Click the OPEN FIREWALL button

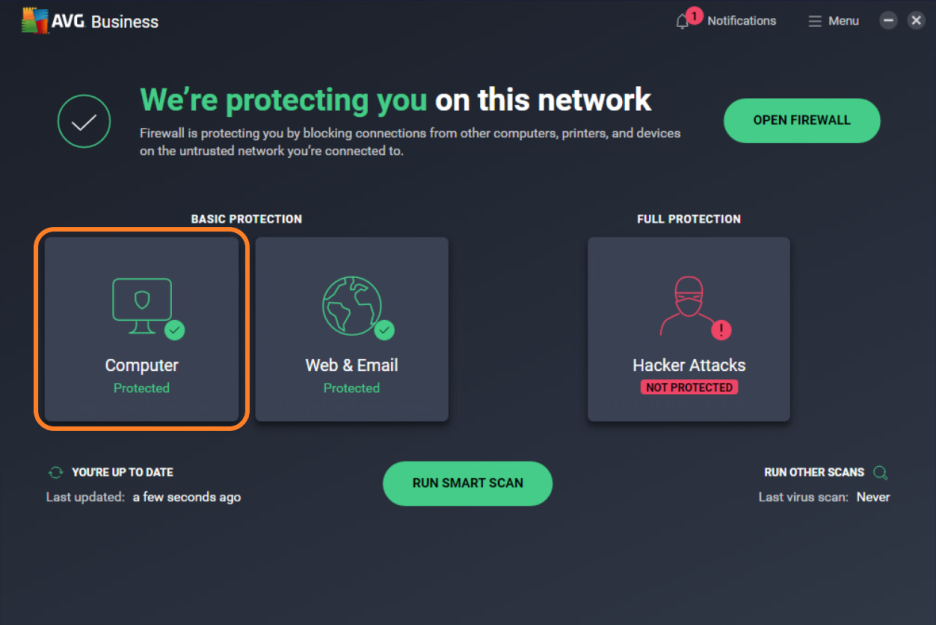(x=801, y=120)
